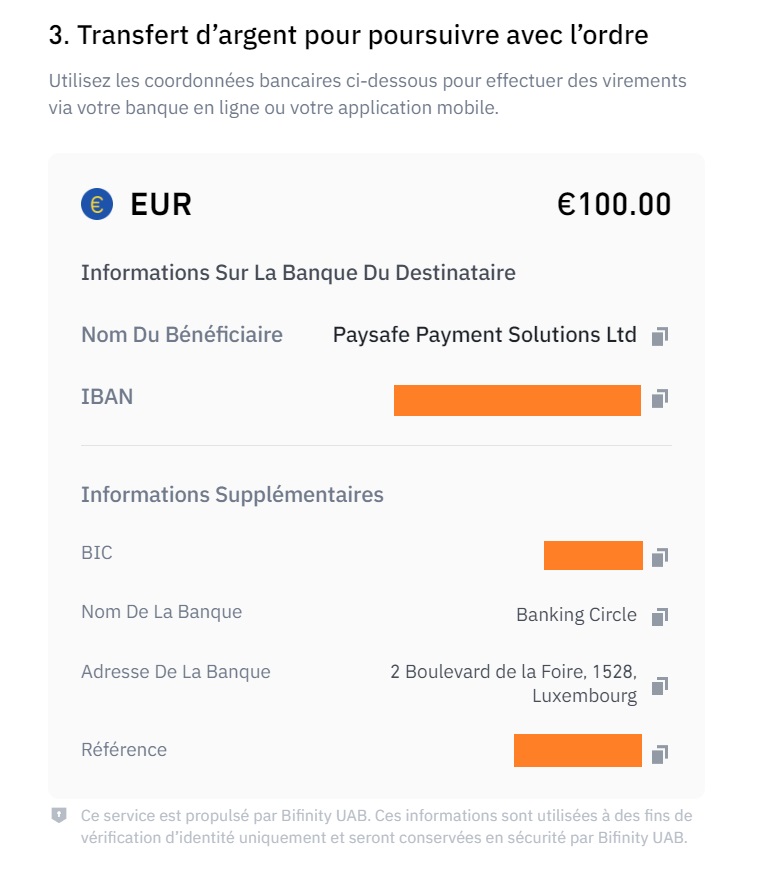760x871 pixels.
Task: Click the Transfert d'argent step heading
Action: tap(348, 35)
